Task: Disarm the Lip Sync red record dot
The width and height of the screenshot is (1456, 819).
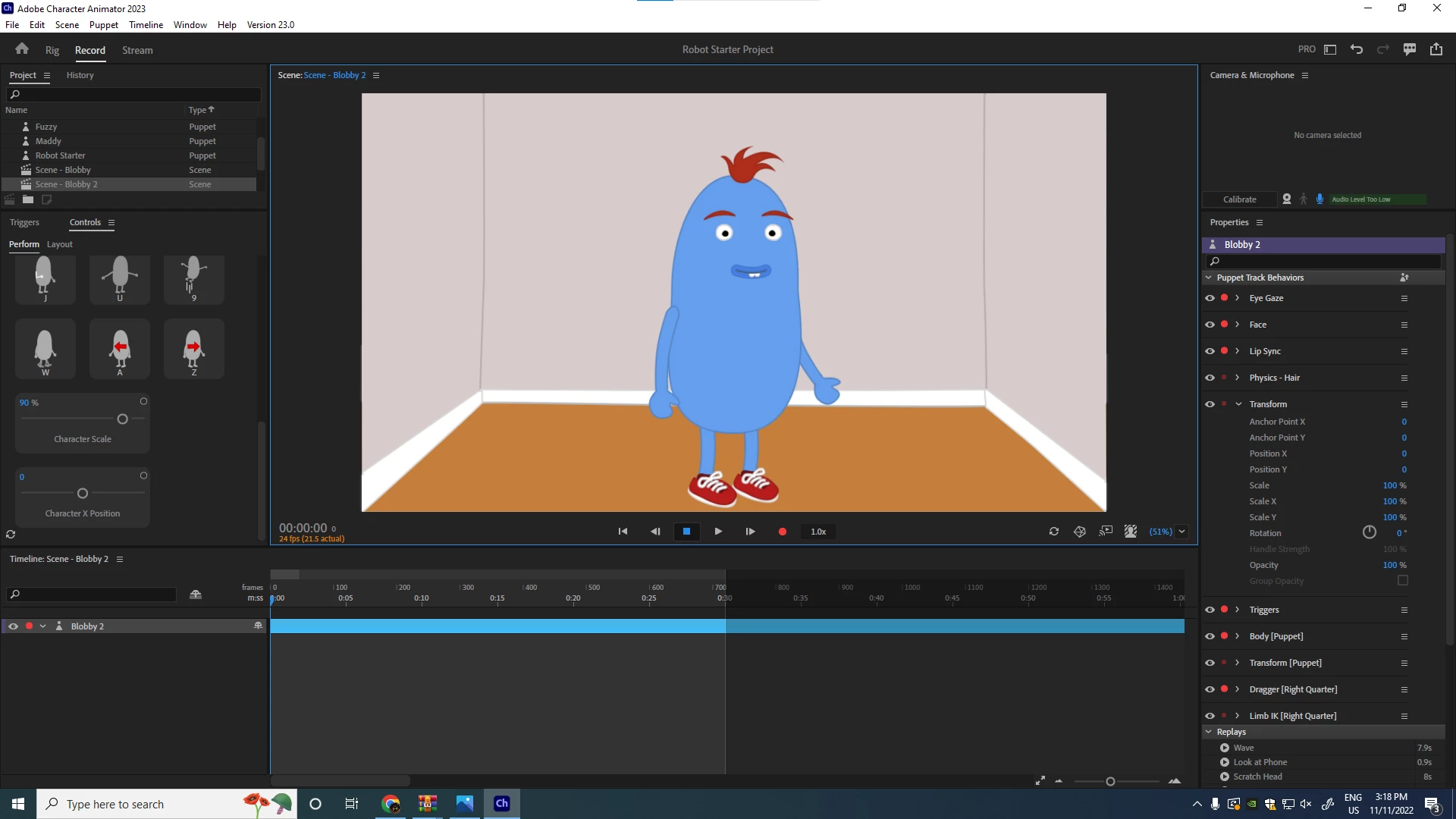Action: [x=1224, y=351]
